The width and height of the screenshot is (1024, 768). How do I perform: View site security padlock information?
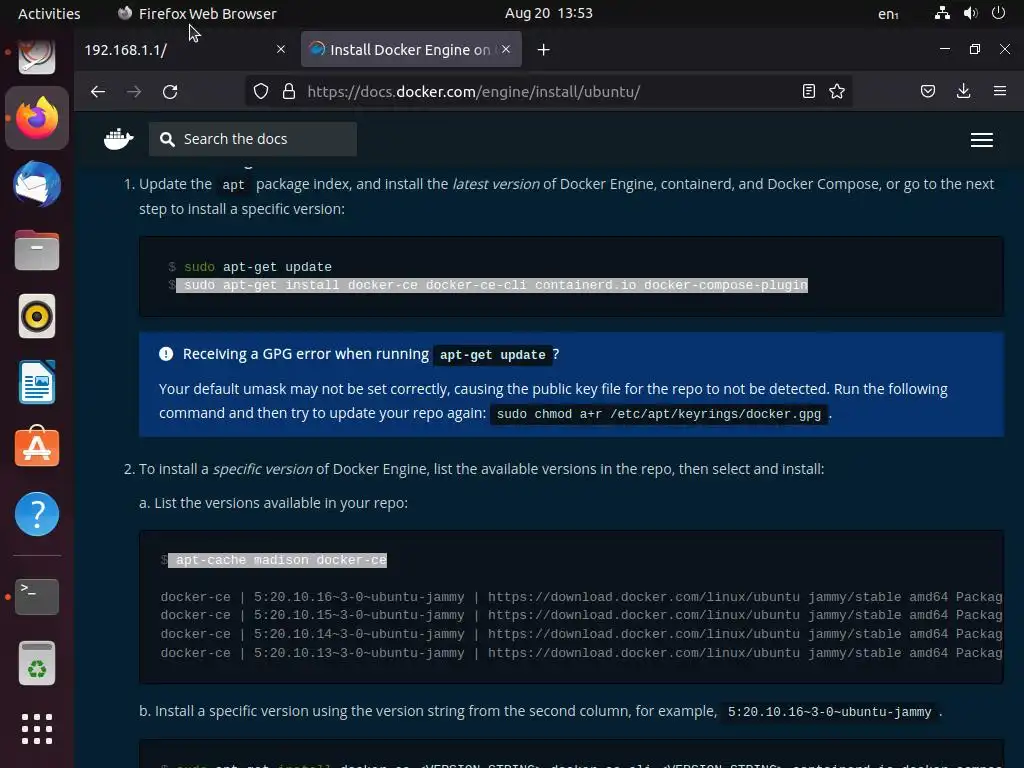pos(289,91)
